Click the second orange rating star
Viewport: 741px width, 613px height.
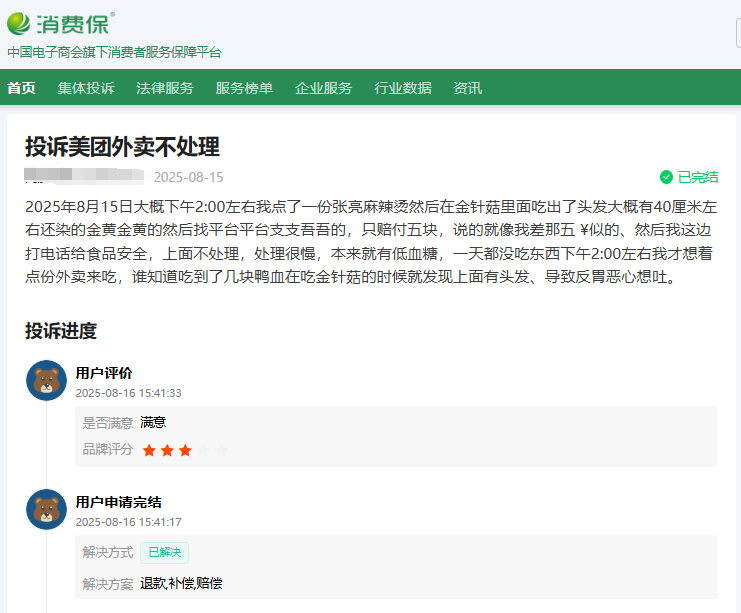pos(167,450)
